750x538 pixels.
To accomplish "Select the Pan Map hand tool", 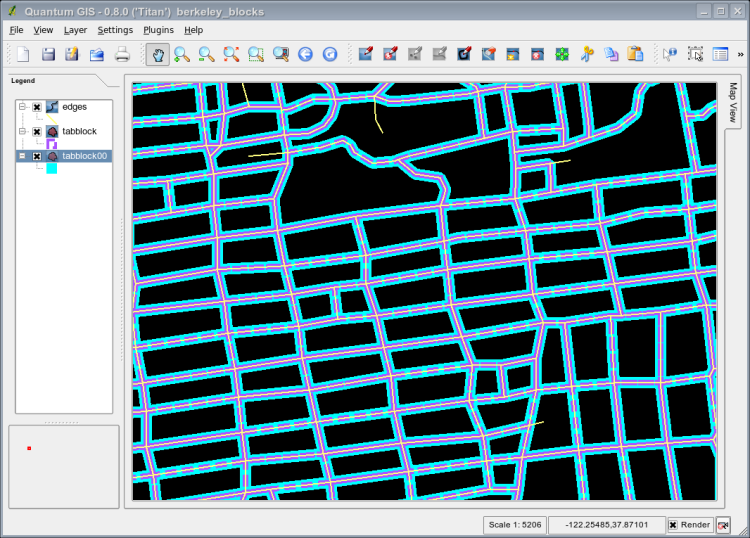I will [x=157, y=54].
